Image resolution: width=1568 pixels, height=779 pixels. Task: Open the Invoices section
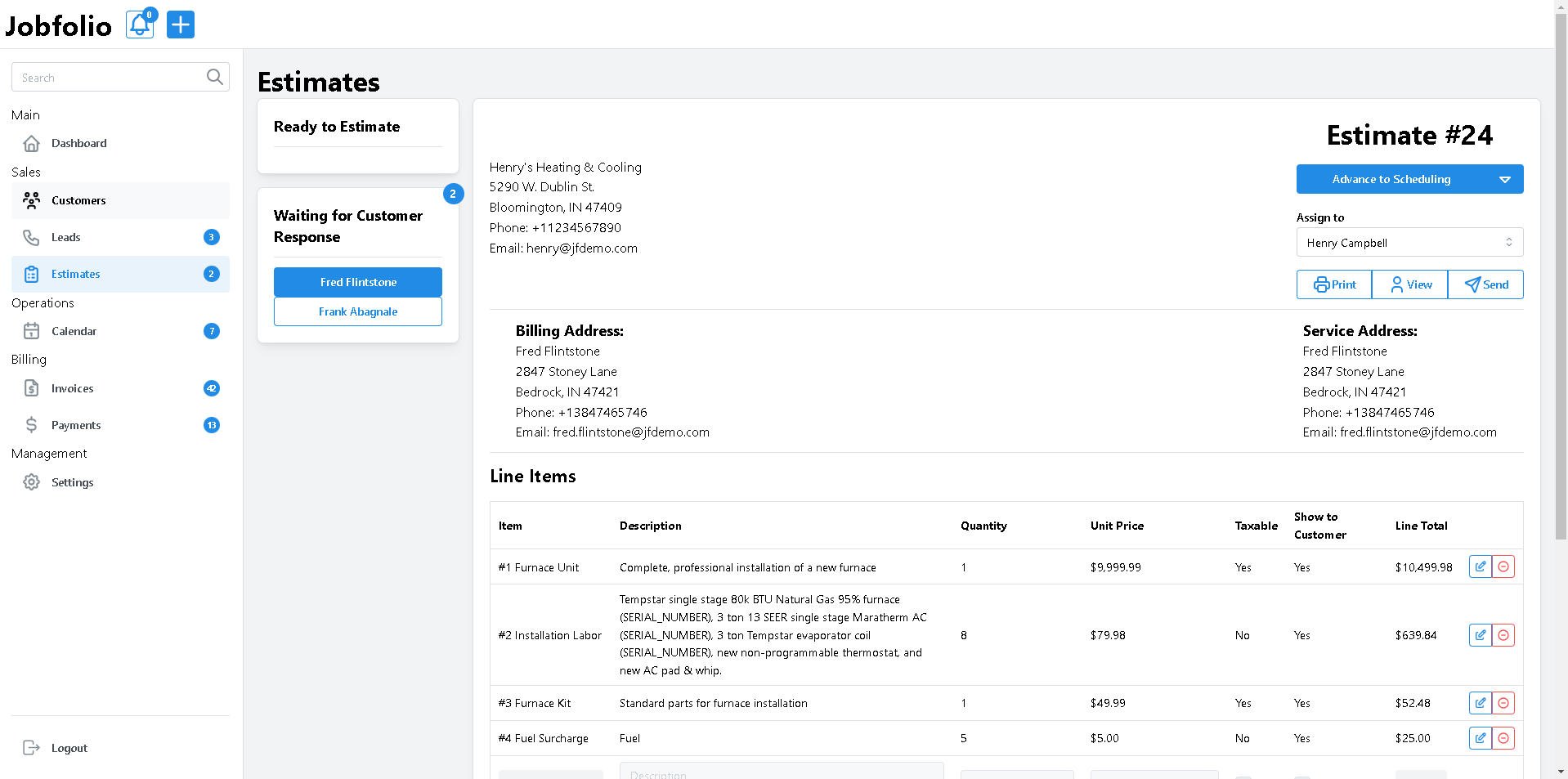[x=73, y=388]
